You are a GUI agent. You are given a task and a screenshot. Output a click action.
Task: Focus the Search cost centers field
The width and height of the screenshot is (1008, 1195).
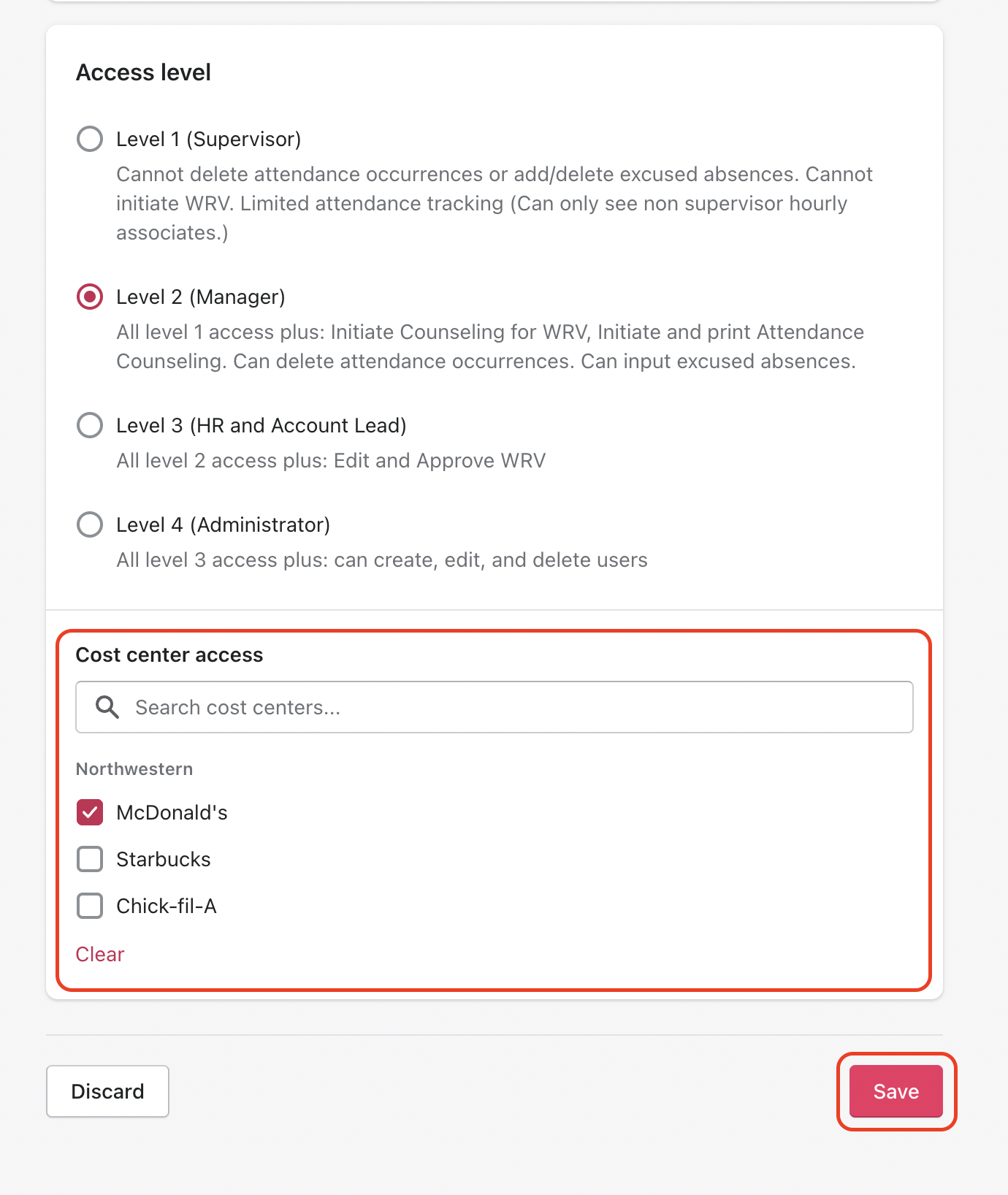coord(511,707)
